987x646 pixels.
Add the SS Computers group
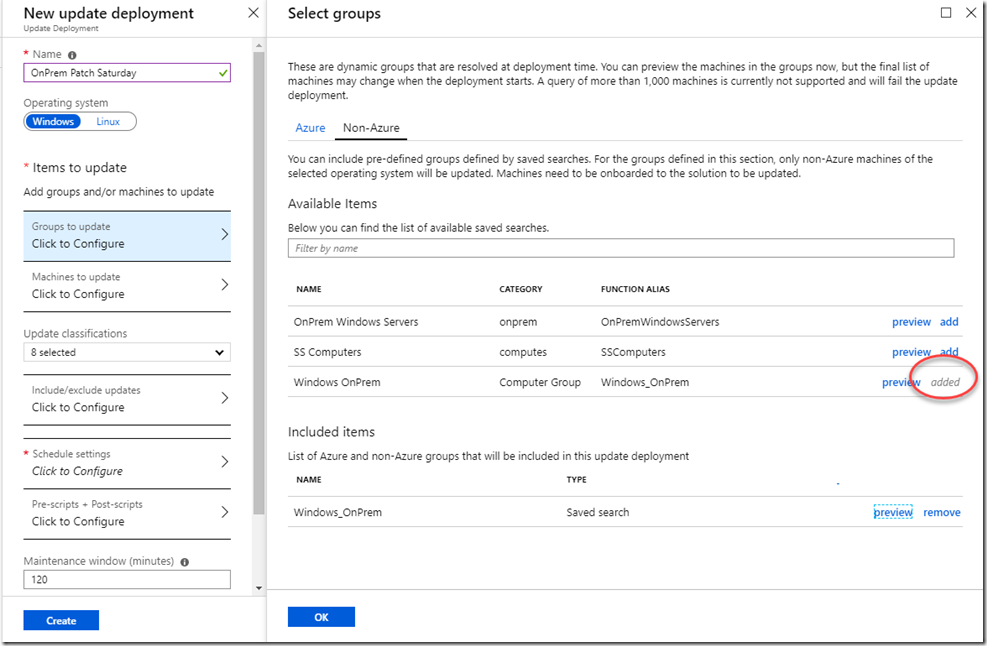tap(949, 352)
